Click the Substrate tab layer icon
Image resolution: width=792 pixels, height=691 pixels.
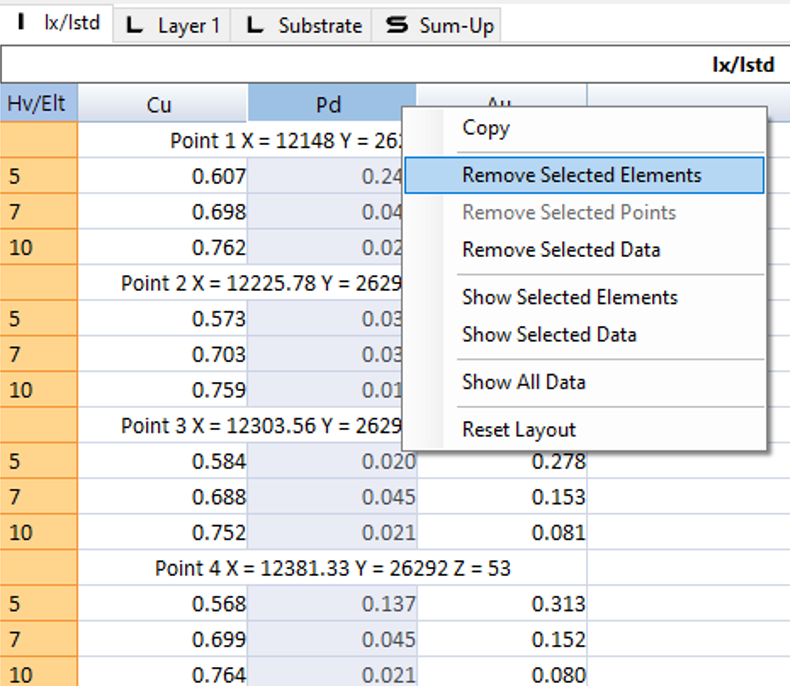[x=256, y=26]
